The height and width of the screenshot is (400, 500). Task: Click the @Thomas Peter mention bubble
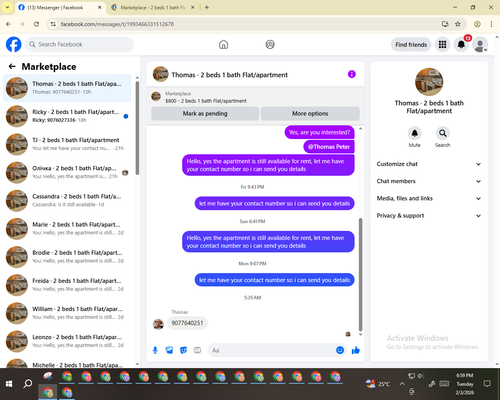(x=329, y=147)
